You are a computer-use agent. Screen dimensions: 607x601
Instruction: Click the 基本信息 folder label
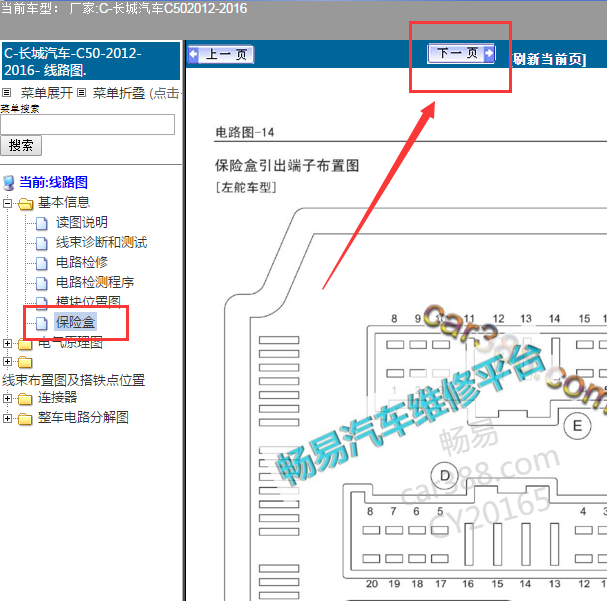click(x=64, y=202)
